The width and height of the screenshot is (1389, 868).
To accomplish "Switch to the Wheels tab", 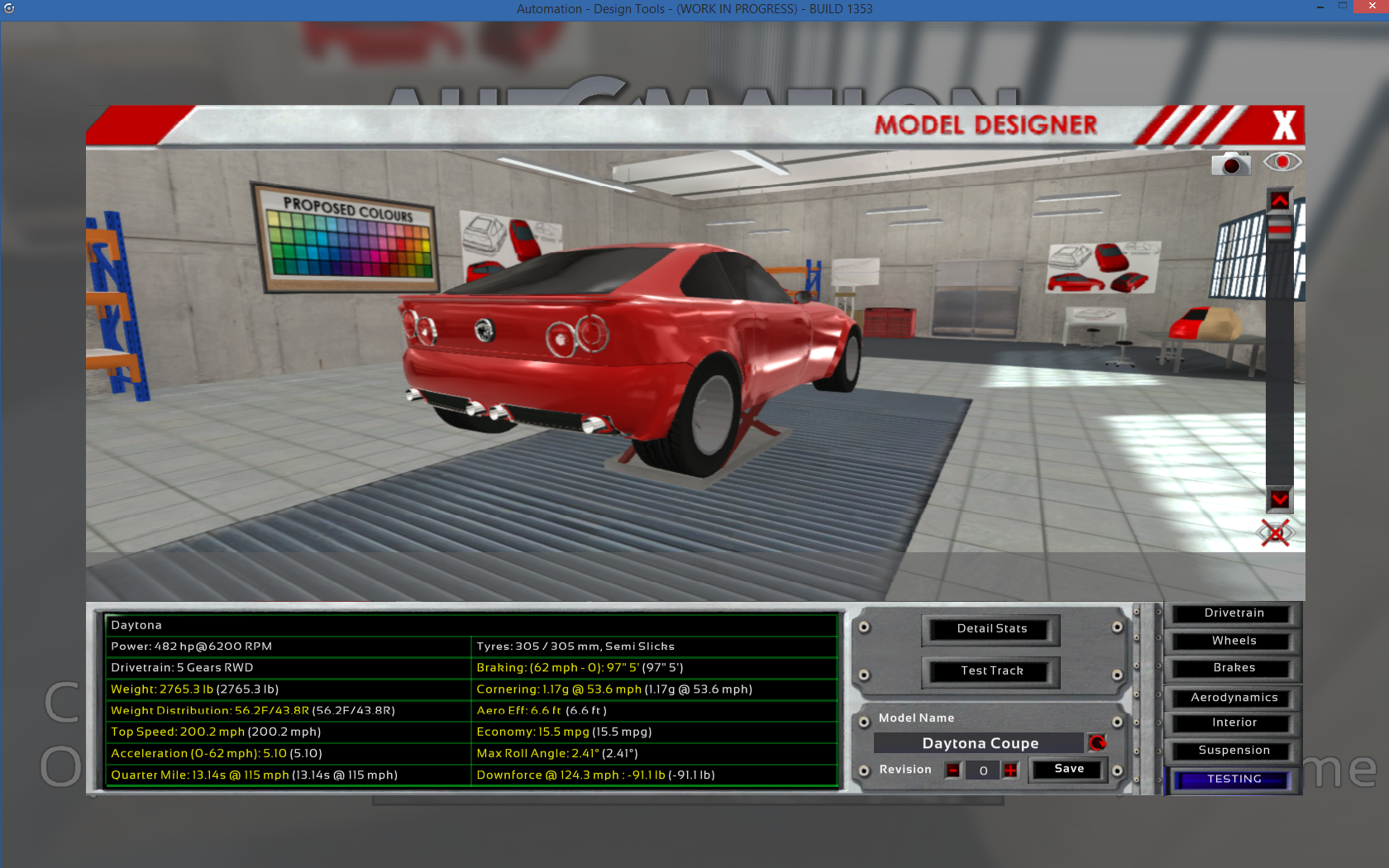I will [x=1234, y=641].
